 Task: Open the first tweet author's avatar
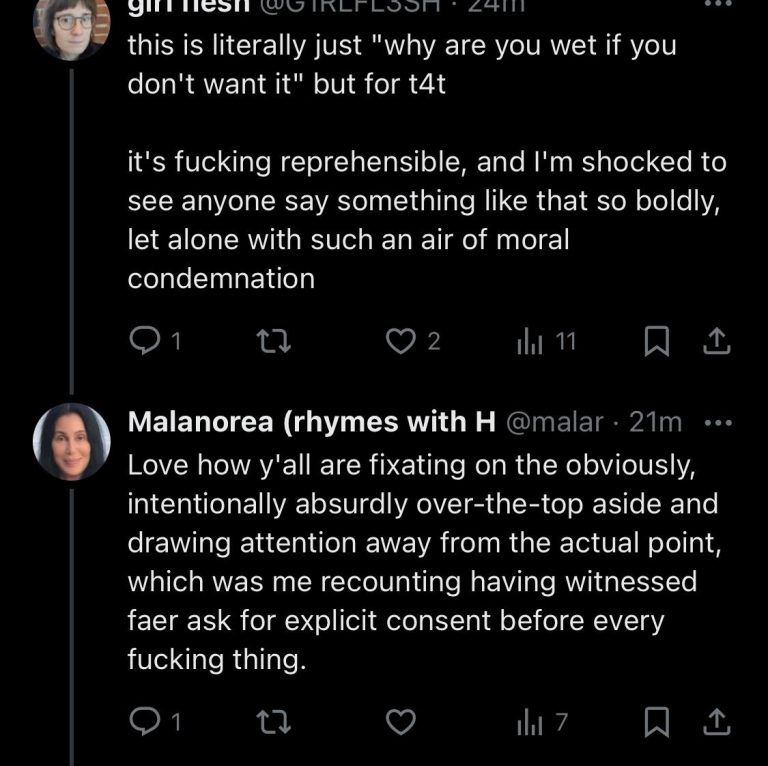coord(72,25)
